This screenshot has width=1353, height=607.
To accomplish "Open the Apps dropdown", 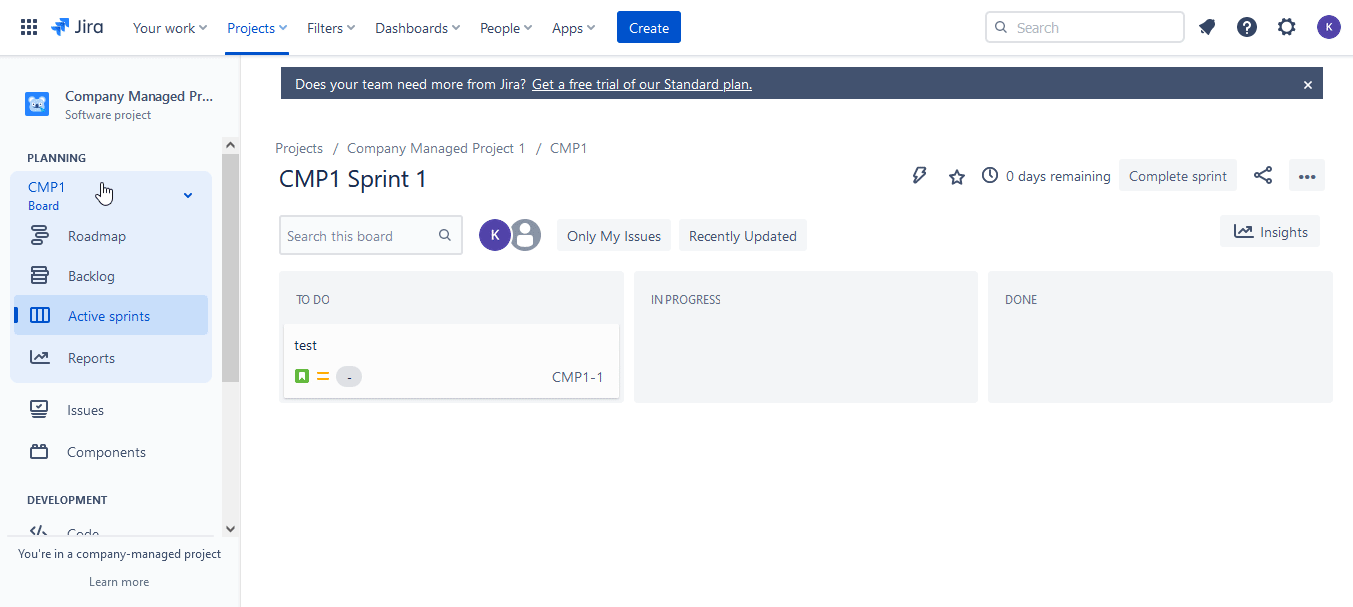I will pos(573,28).
